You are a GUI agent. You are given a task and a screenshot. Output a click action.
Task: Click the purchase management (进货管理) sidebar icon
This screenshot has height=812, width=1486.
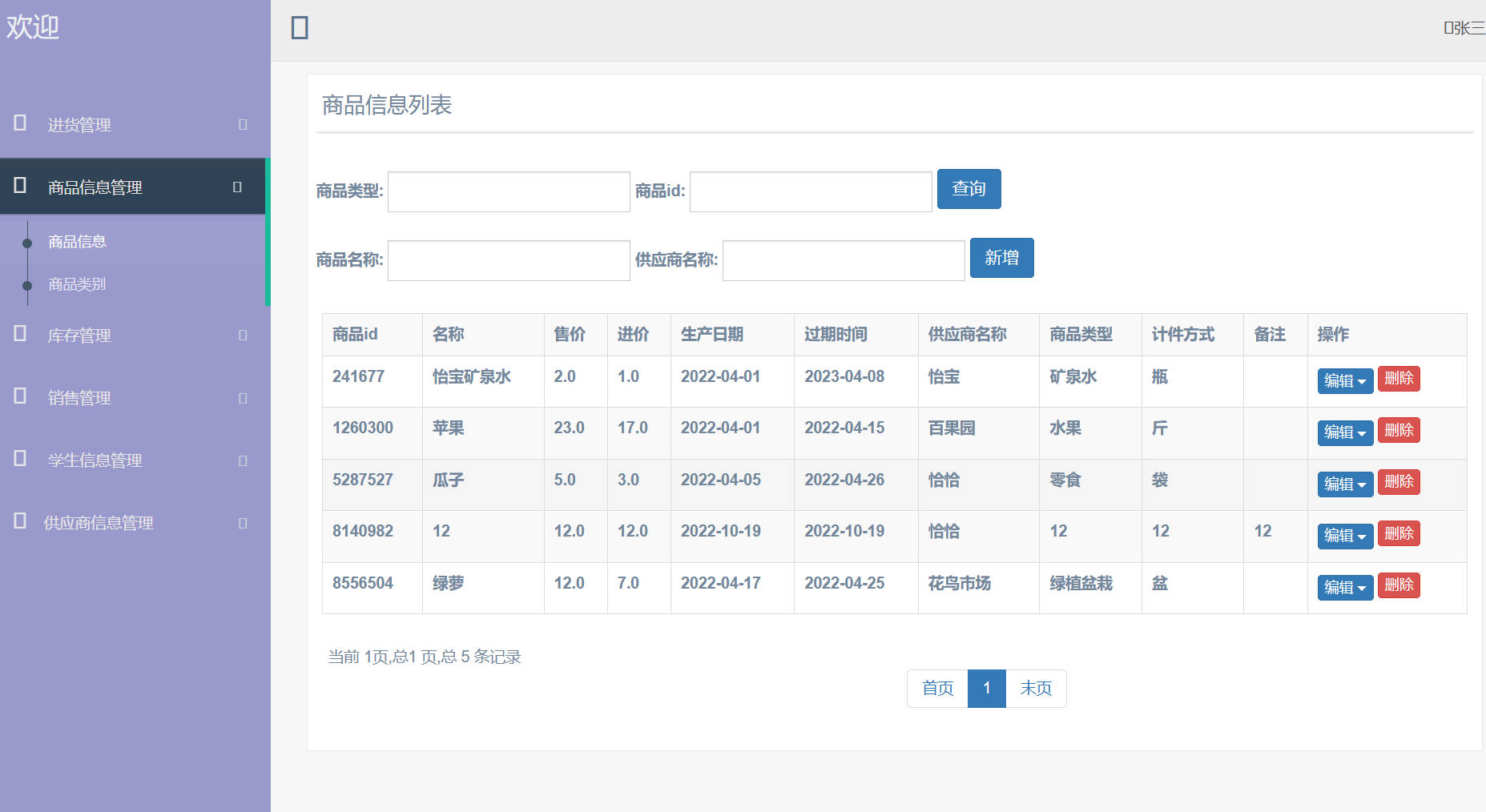pyautogui.click(x=19, y=123)
